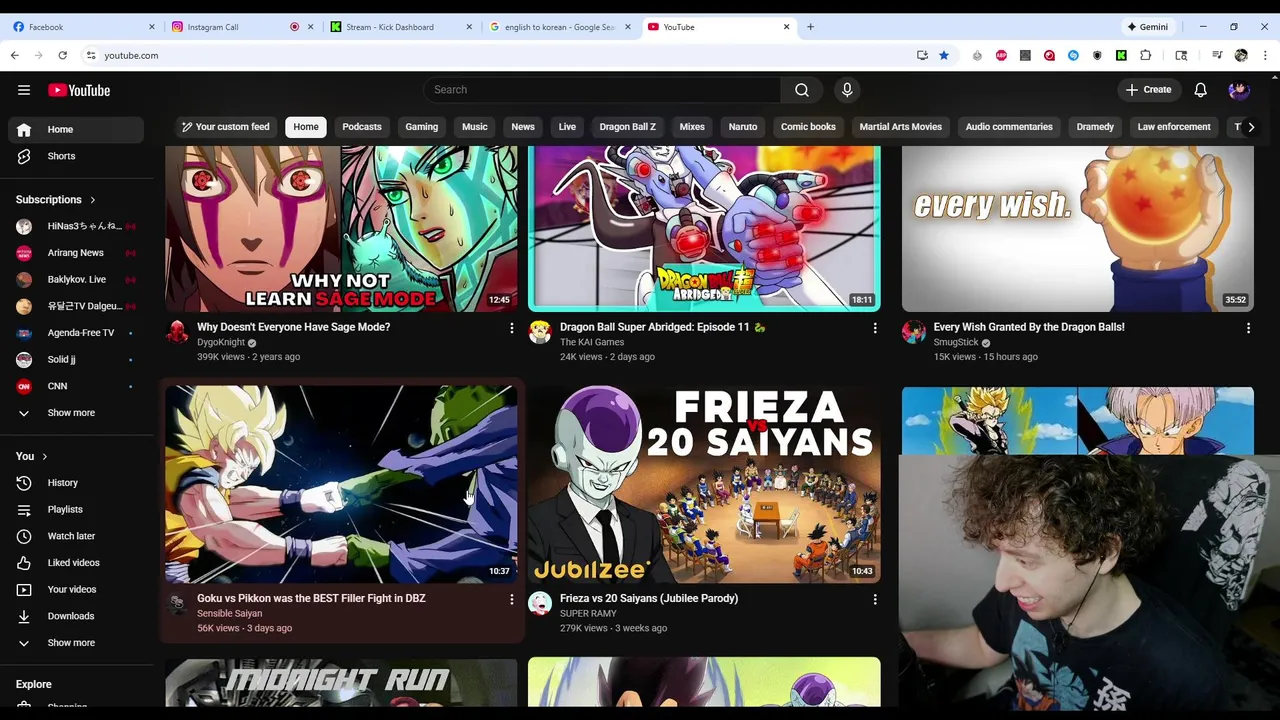Go to Home in the sidebar
This screenshot has height=720, width=1280.
[x=76, y=129]
